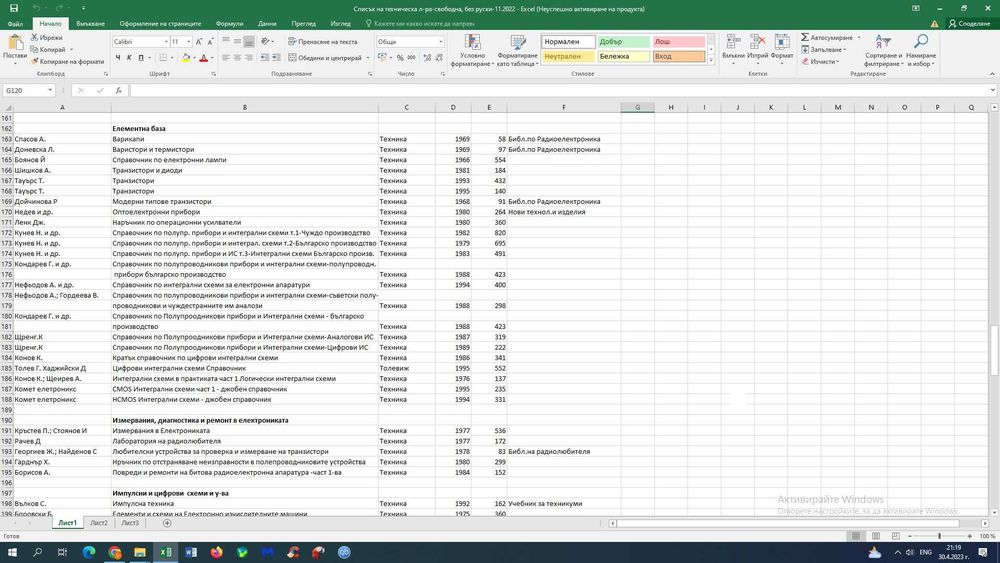
Task: Click the Delete cells (Изтрий) icon
Action: (x=758, y=42)
